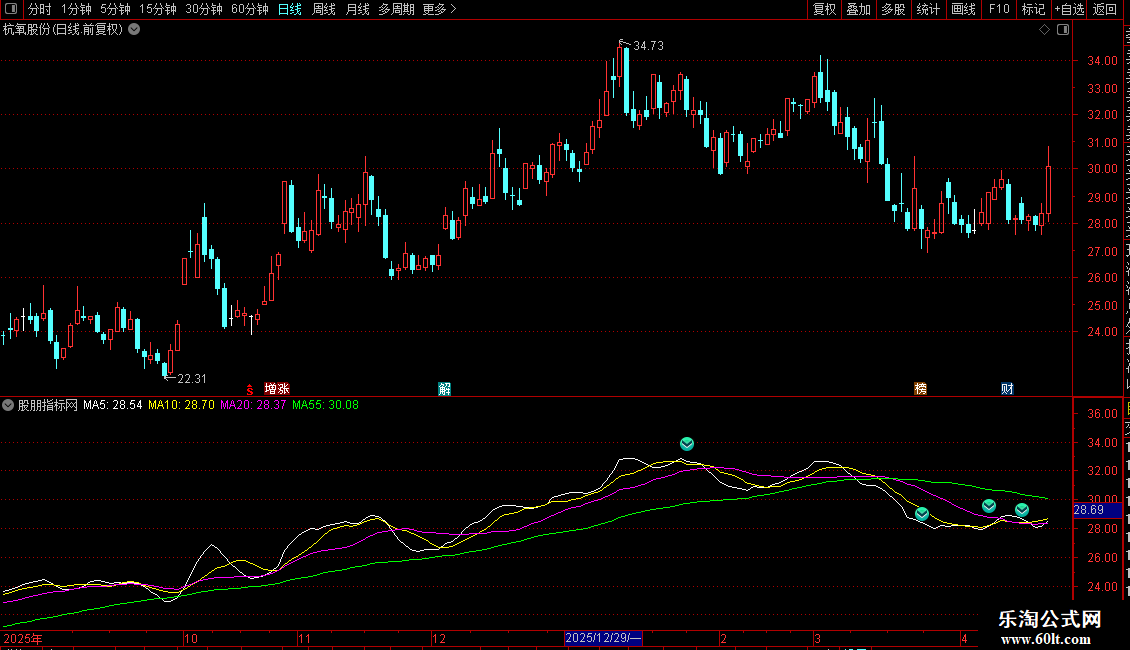Click the 复权 button

click(824, 9)
